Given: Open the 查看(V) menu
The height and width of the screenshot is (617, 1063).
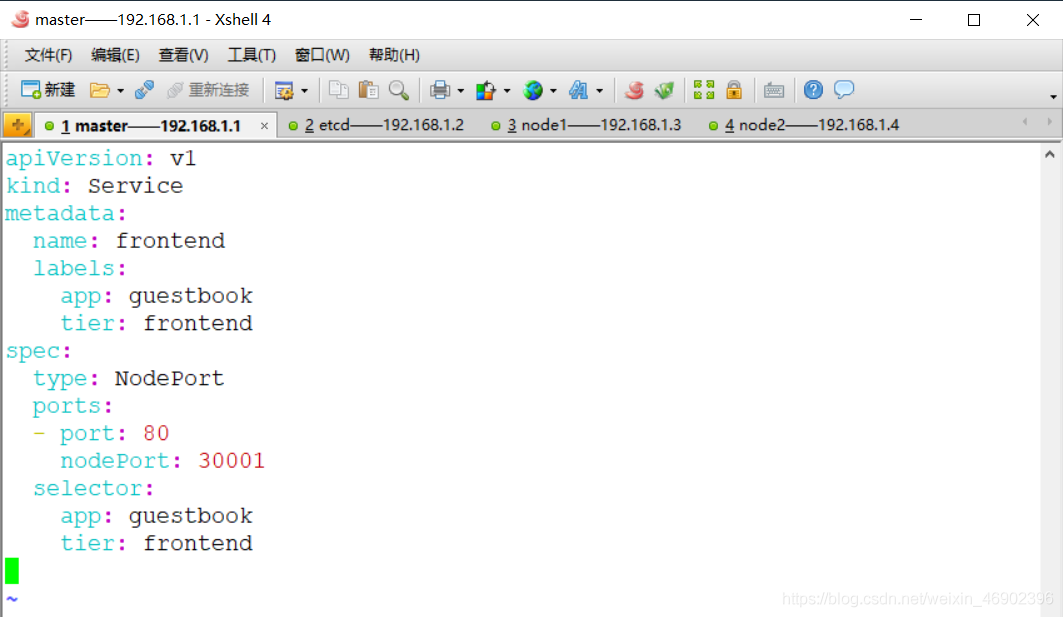Looking at the screenshot, I should coord(183,55).
